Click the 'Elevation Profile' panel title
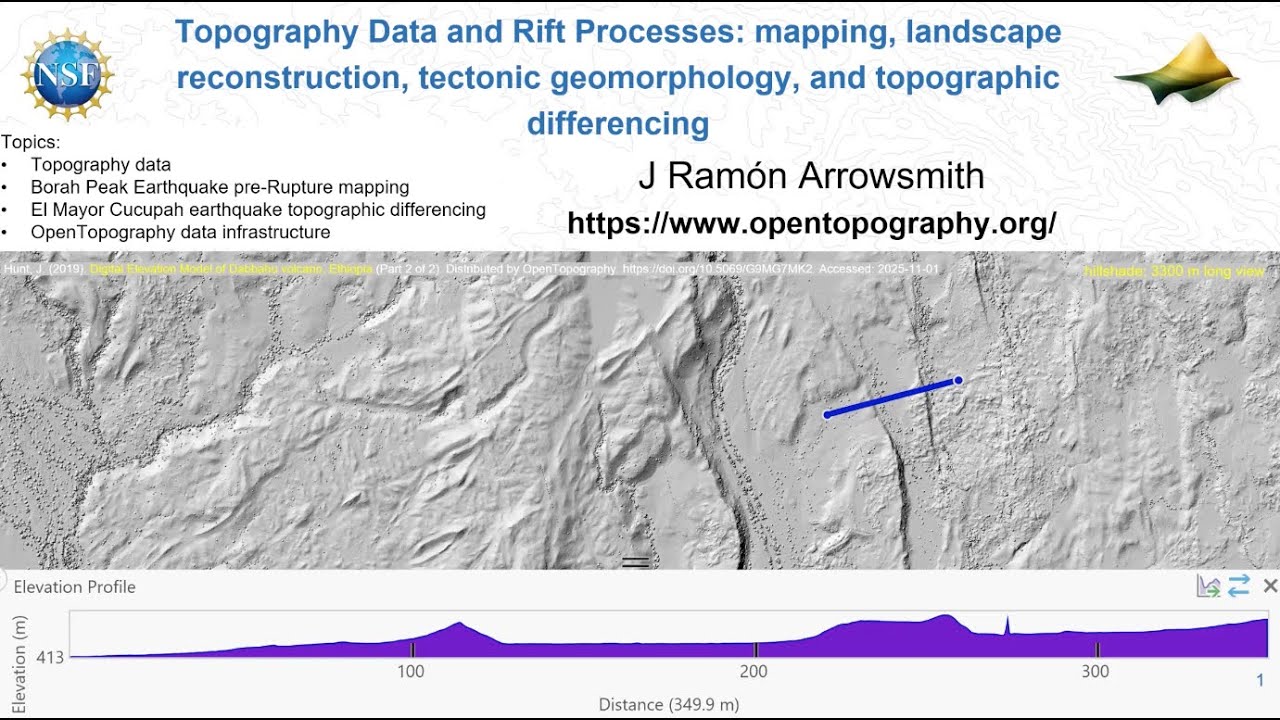 (74, 587)
